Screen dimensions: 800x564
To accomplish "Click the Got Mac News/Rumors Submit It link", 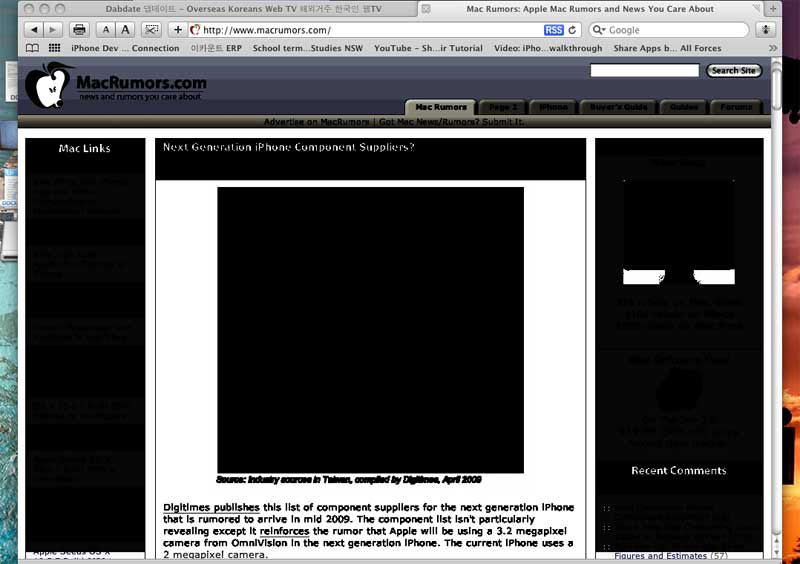I will pyautogui.click(x=452, y=122).
